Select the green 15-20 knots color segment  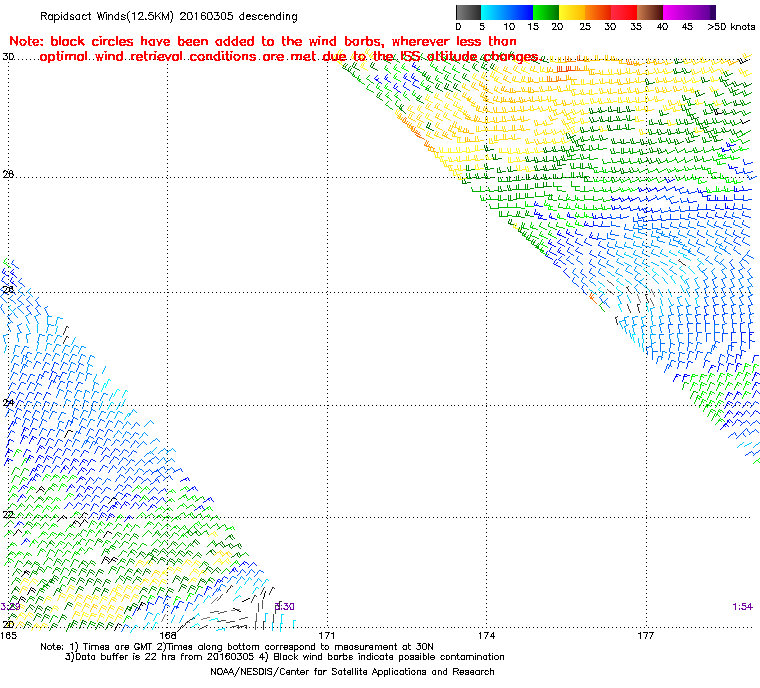click(546, 12)
